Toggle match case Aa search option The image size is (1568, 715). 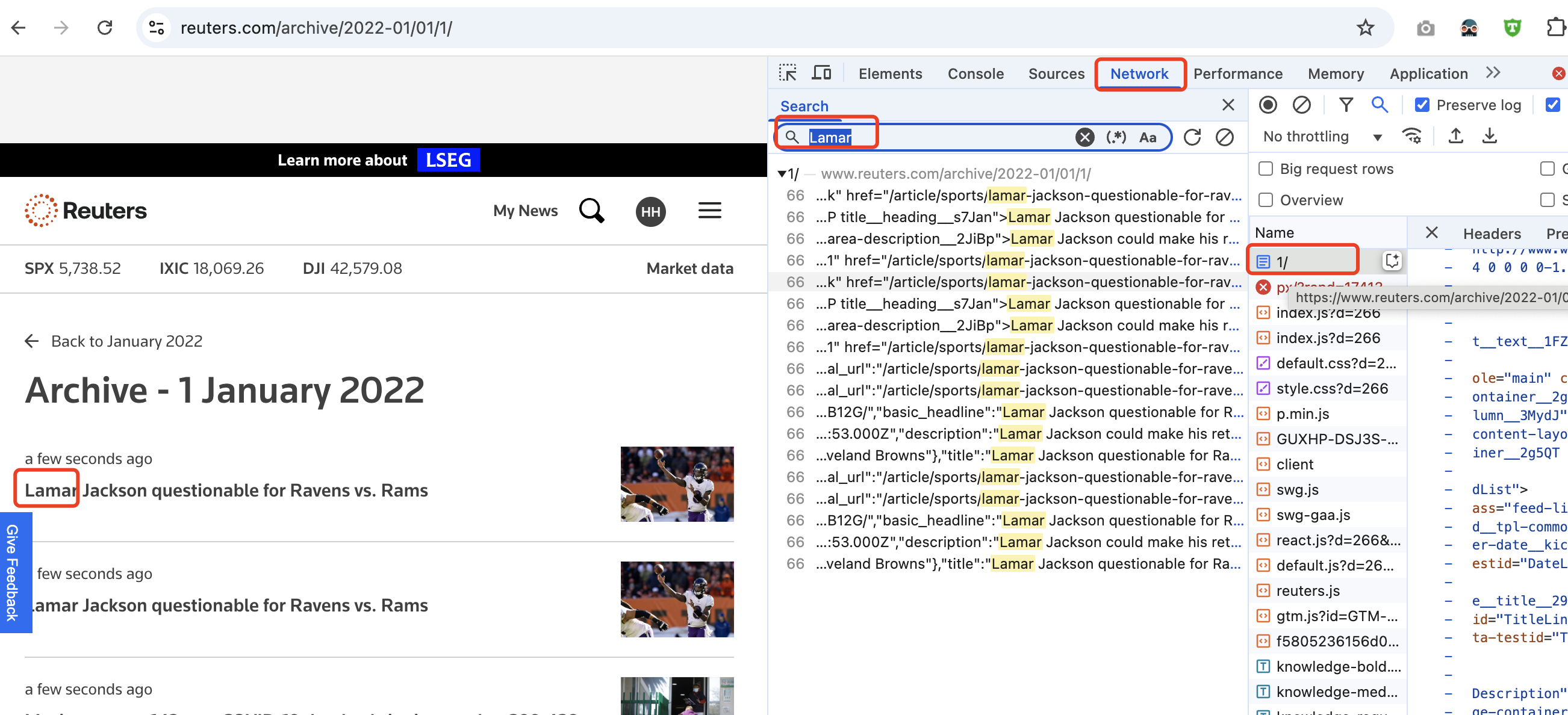[1148, 137]
